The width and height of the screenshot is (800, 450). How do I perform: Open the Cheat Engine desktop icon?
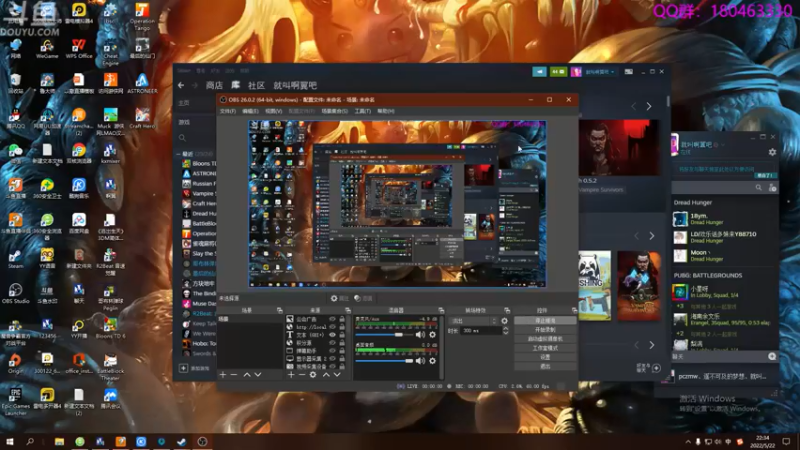(110, 52)
